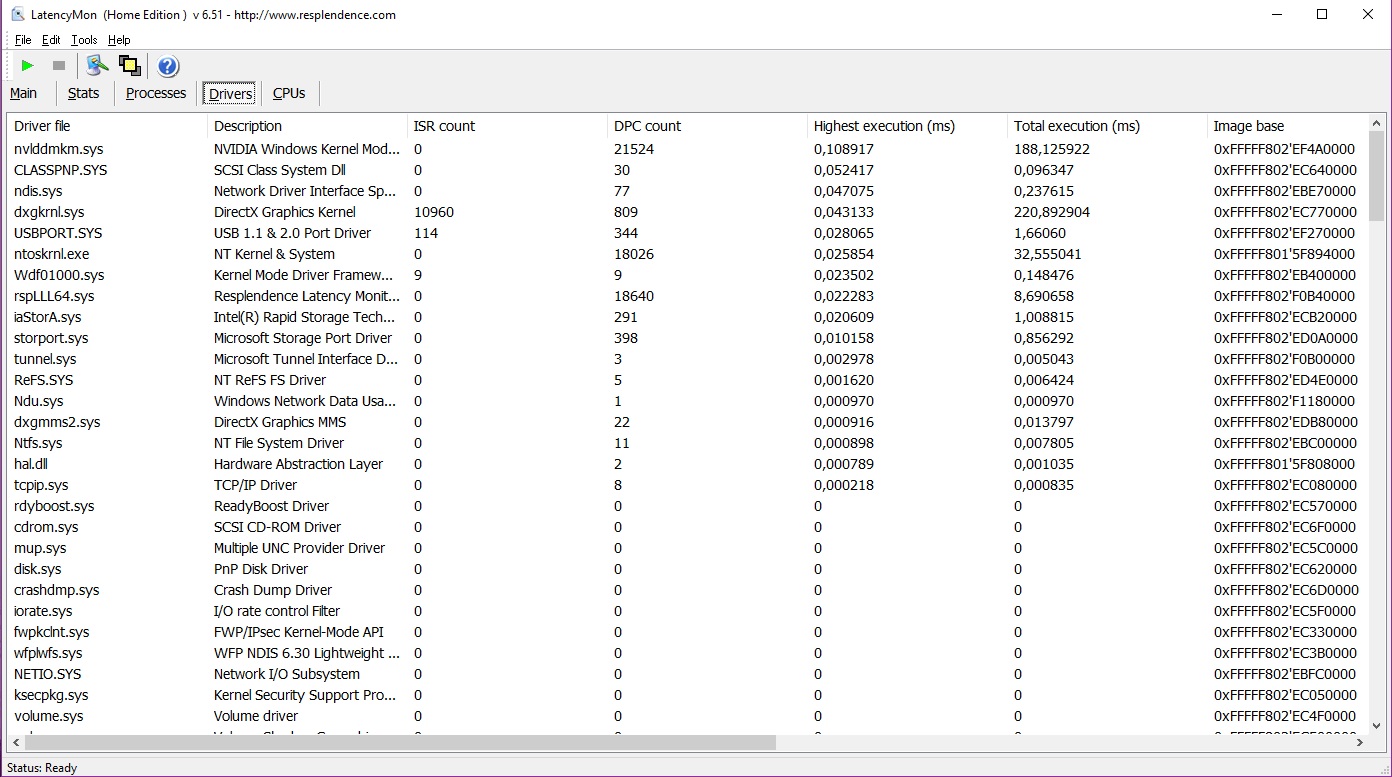Image resolution: width=1392 pixels, height=777 pixels.
Task: Open the Tools menu
Action: (x=84, y=40)
